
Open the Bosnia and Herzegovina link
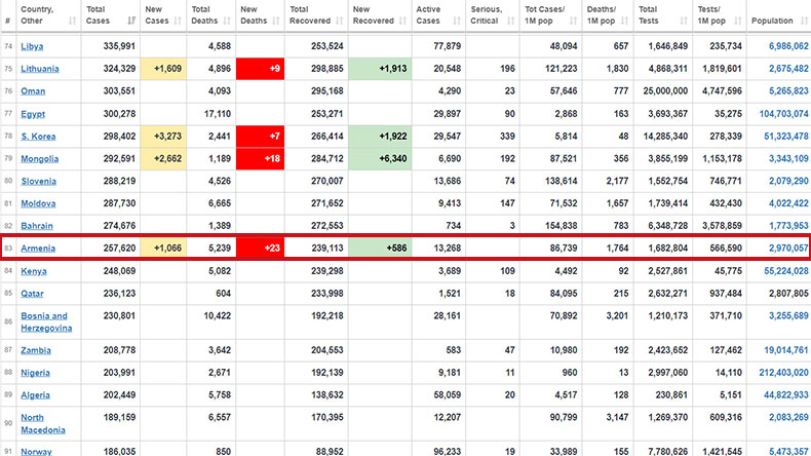pos(47,322)
